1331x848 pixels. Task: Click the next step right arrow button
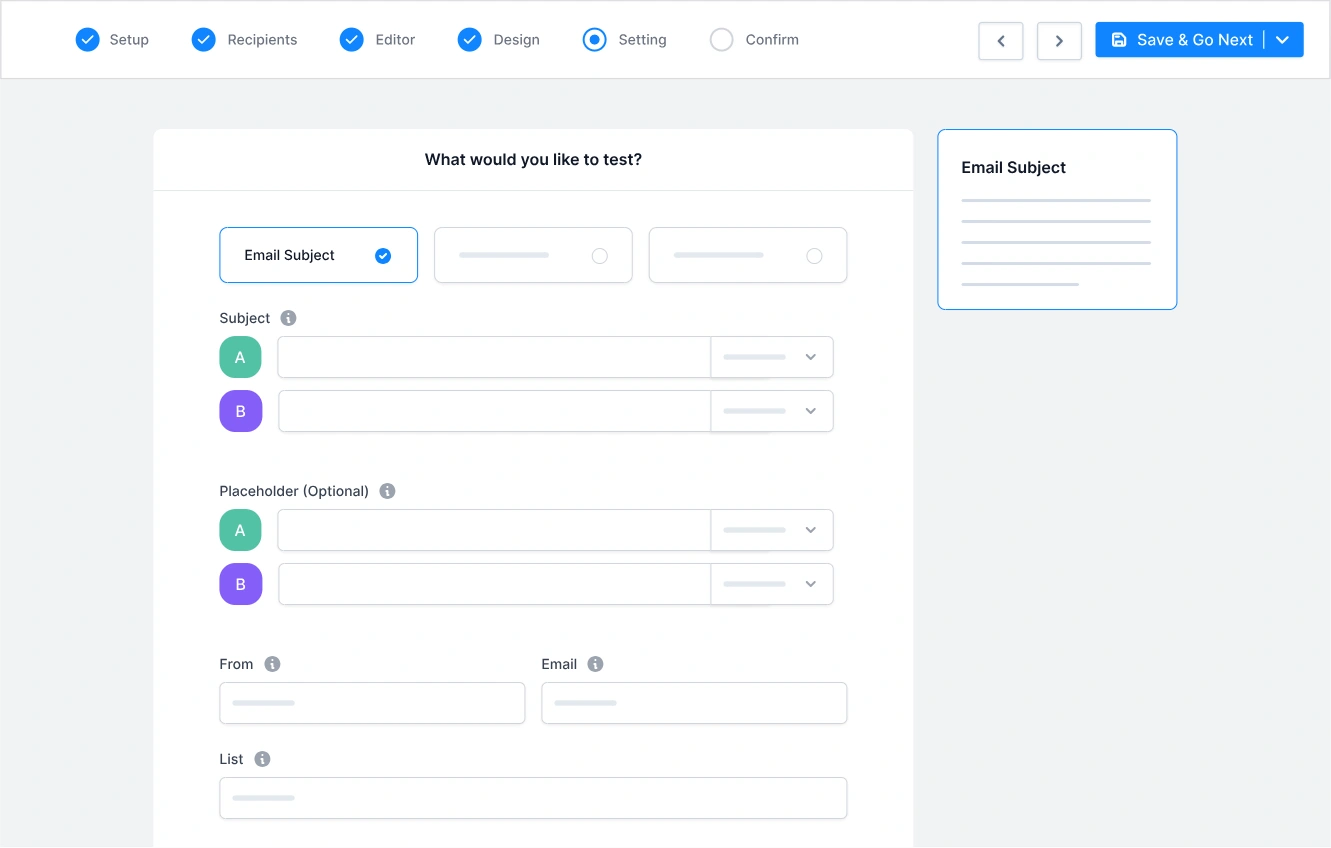coord(1059,41)
